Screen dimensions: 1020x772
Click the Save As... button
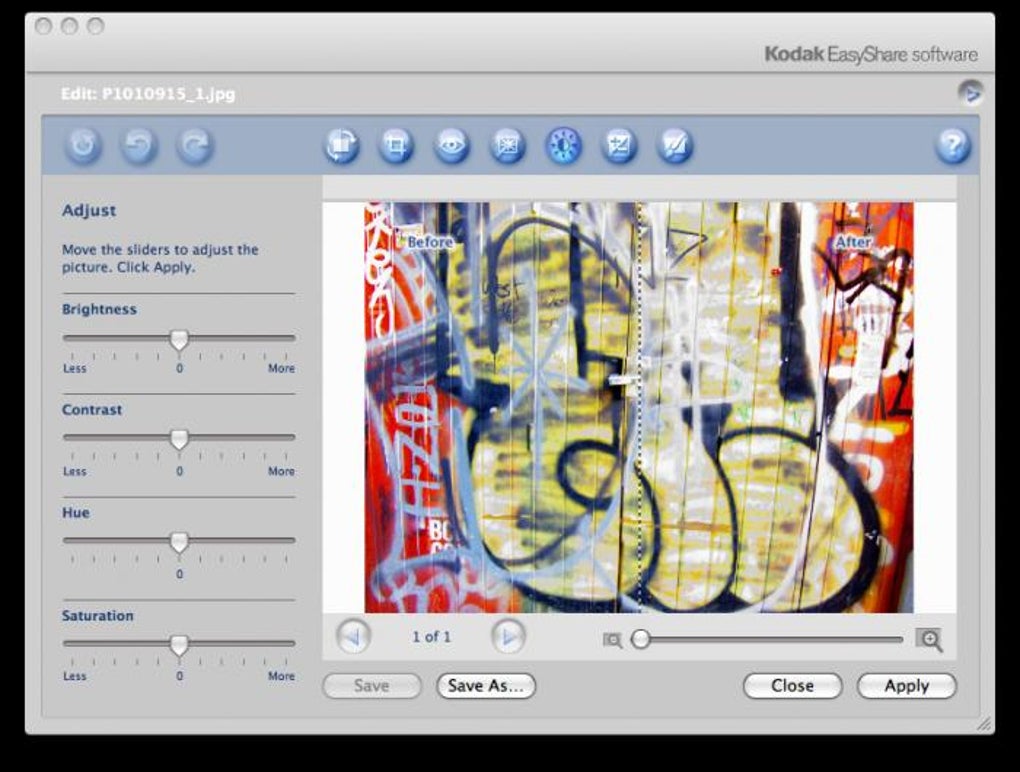tap(486, 685)
